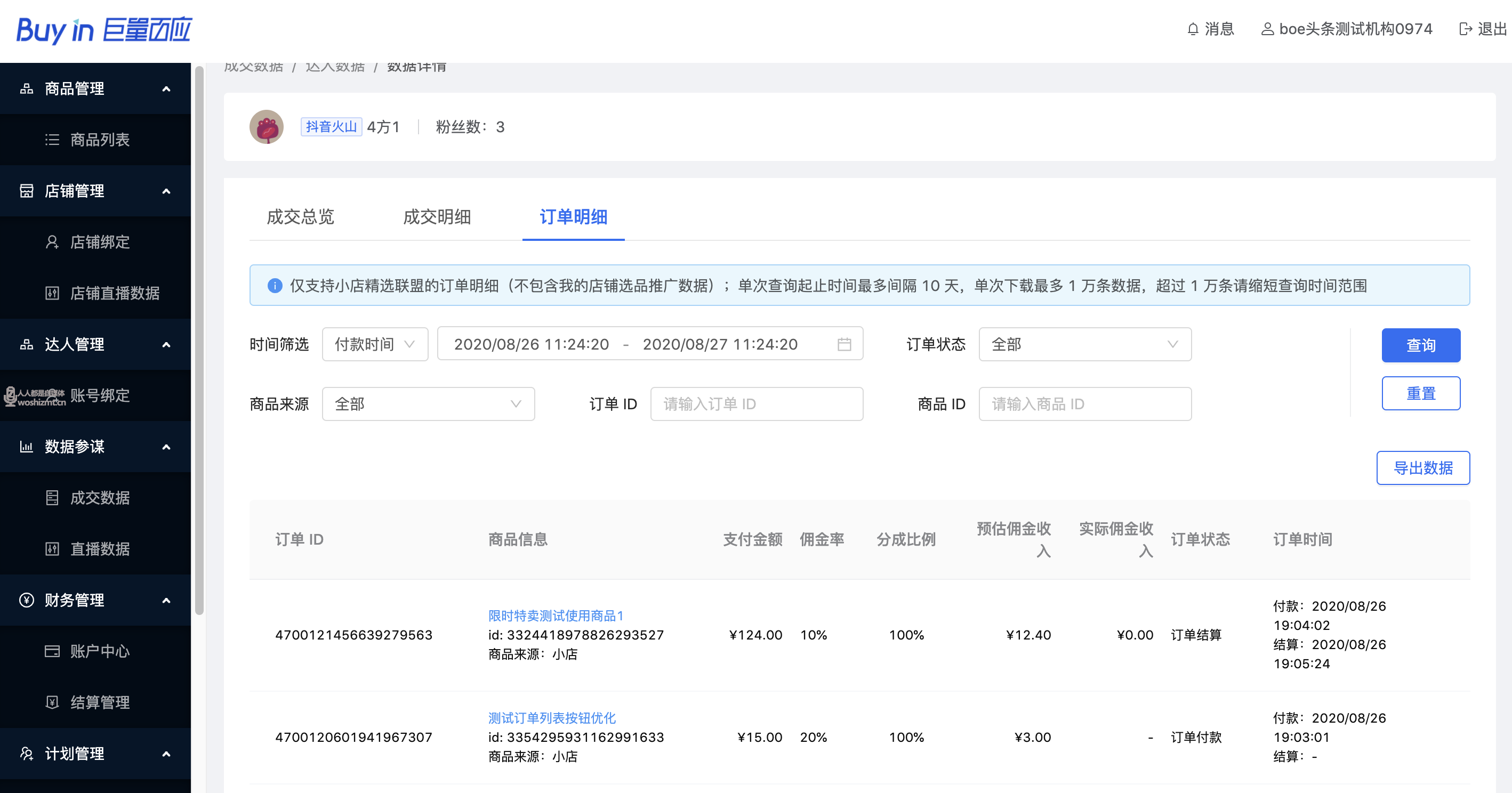Open the 订单状态 全部 dropdown
Screen dimensions: 1512x793
click(x=1085, y=344)
